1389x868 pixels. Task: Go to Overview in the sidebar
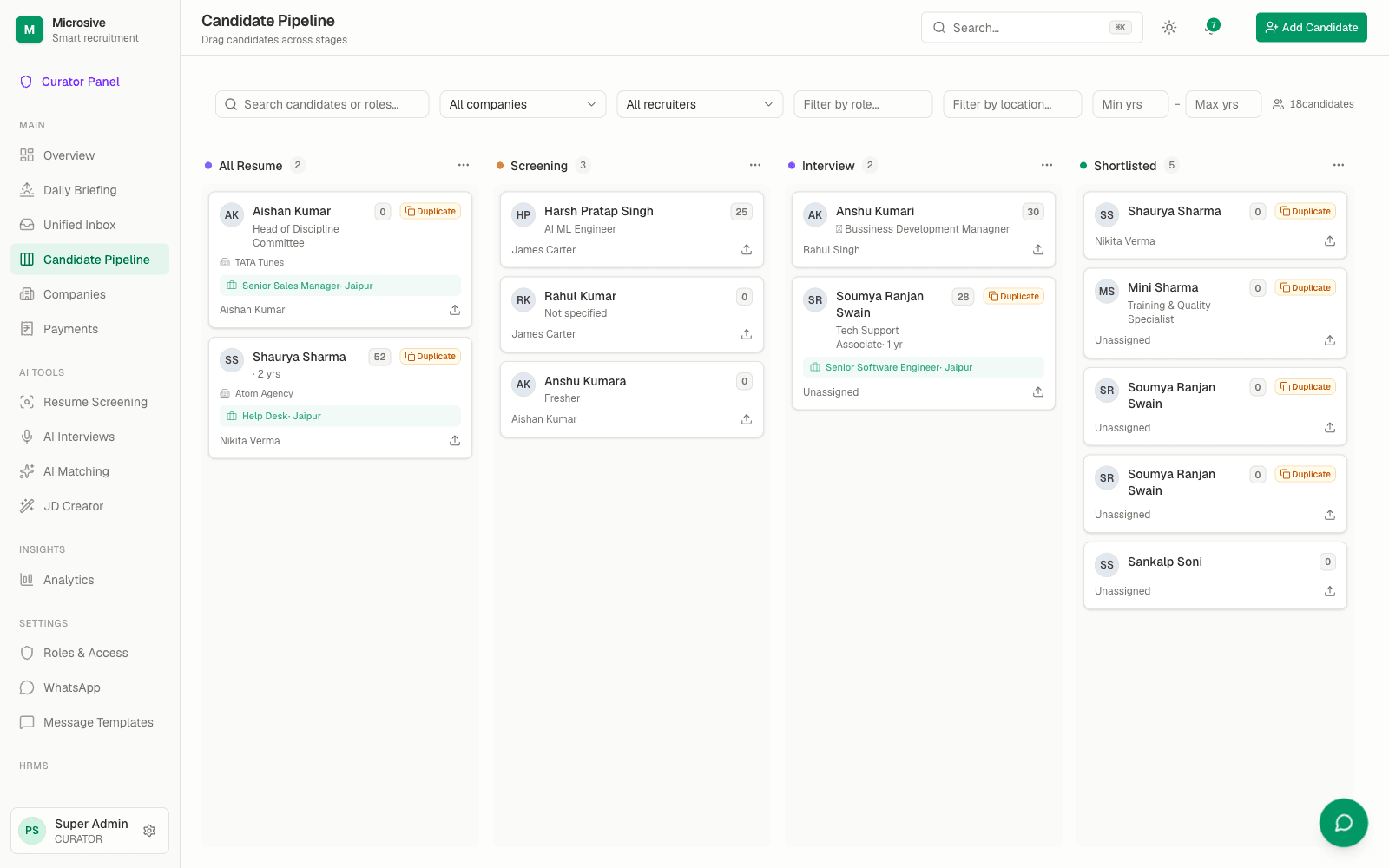point(90,155)
